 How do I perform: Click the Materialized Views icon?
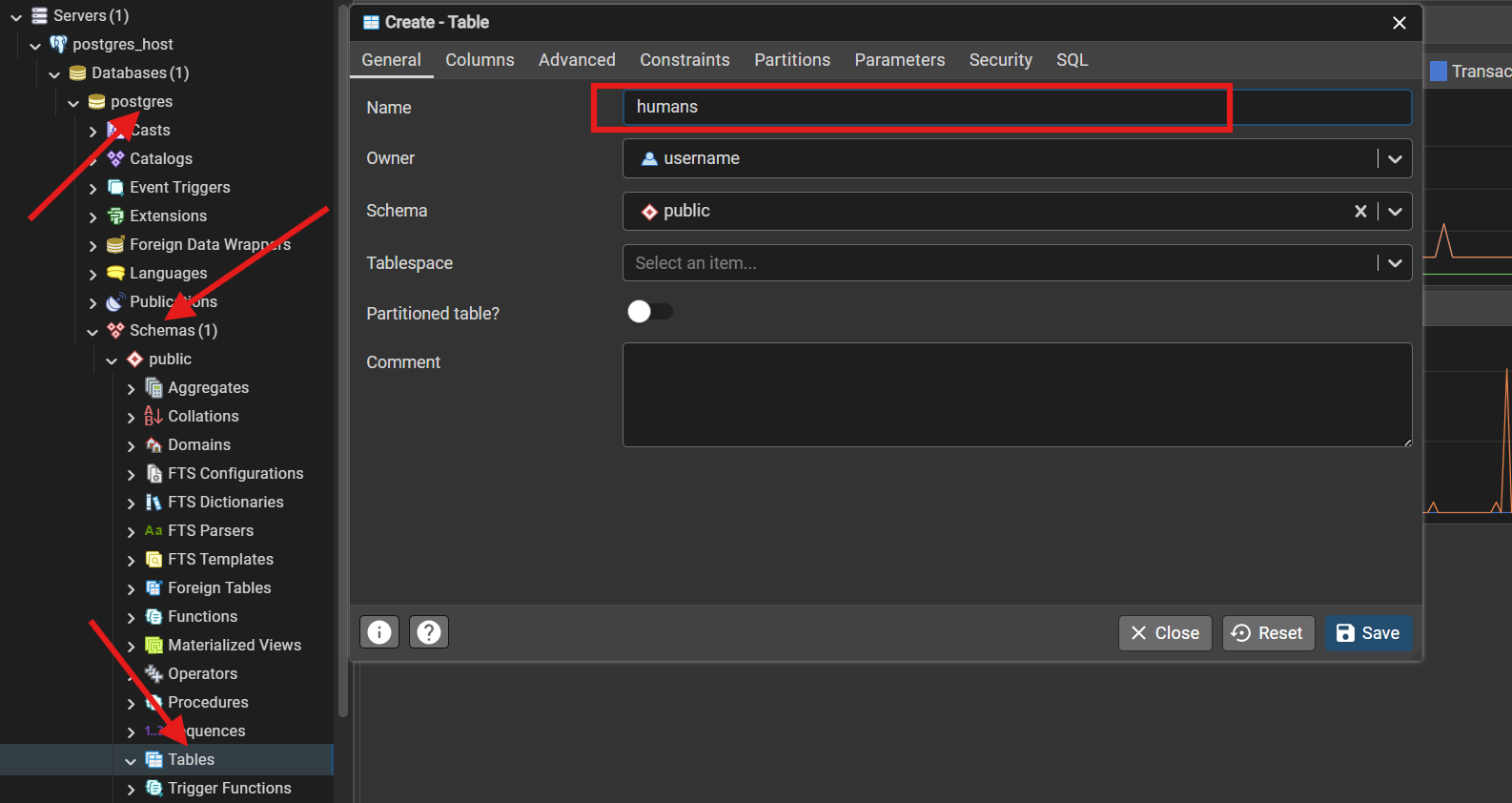tap(153, 646)
